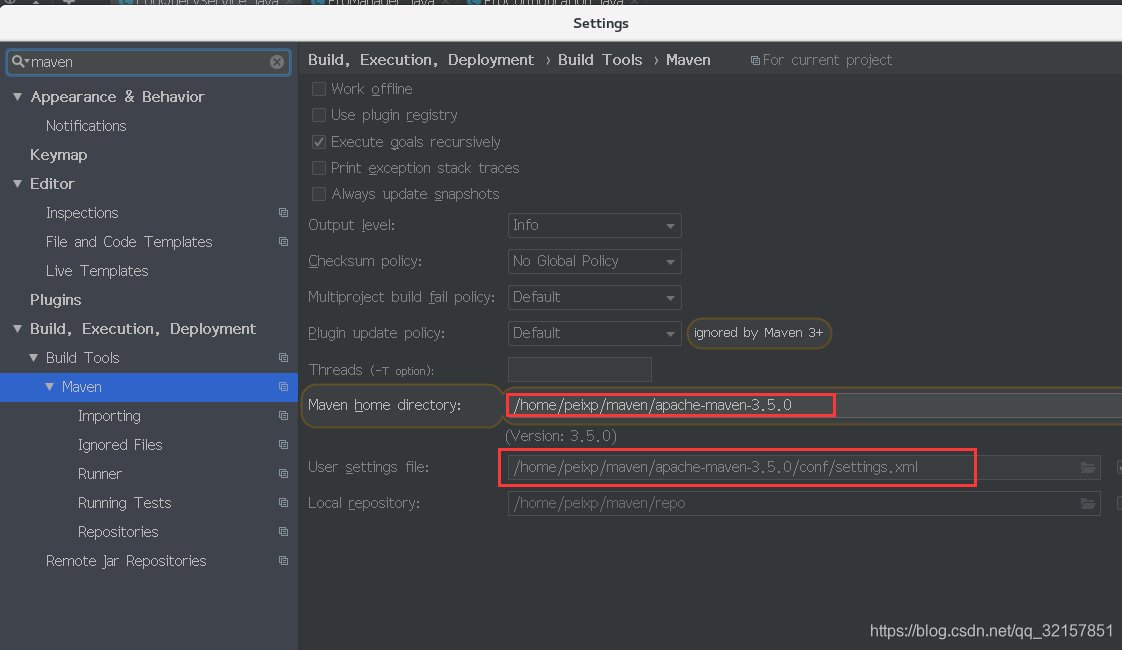Open Live Templates settings
Screen dimensions: 1122x650
tap(97, 271)
